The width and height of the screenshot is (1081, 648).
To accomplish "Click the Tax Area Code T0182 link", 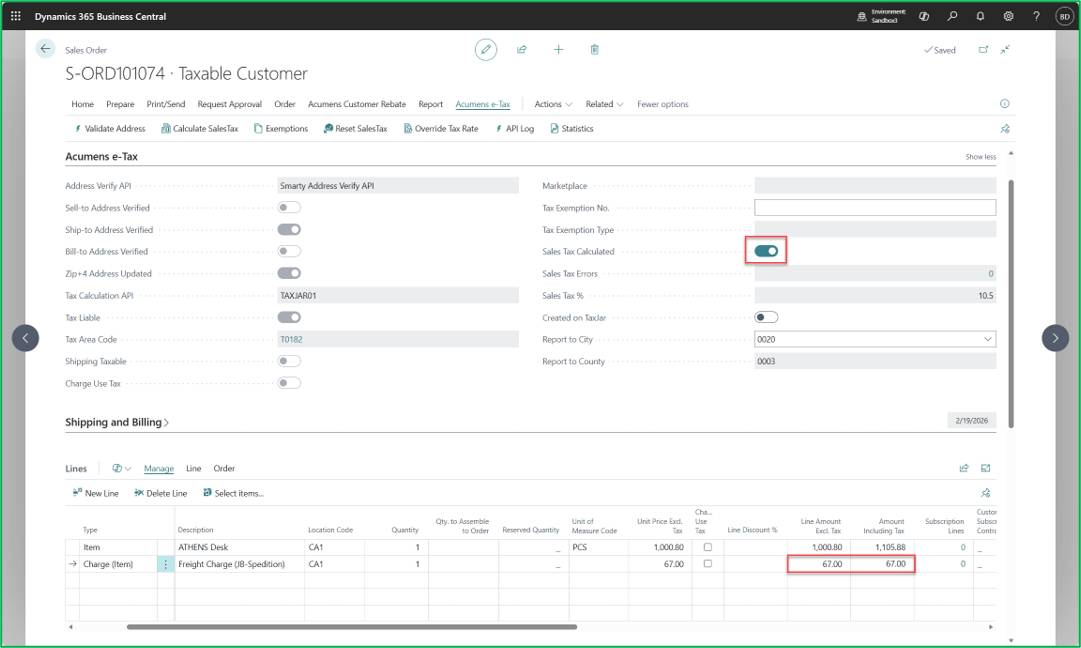I will [x=291, y=339].
